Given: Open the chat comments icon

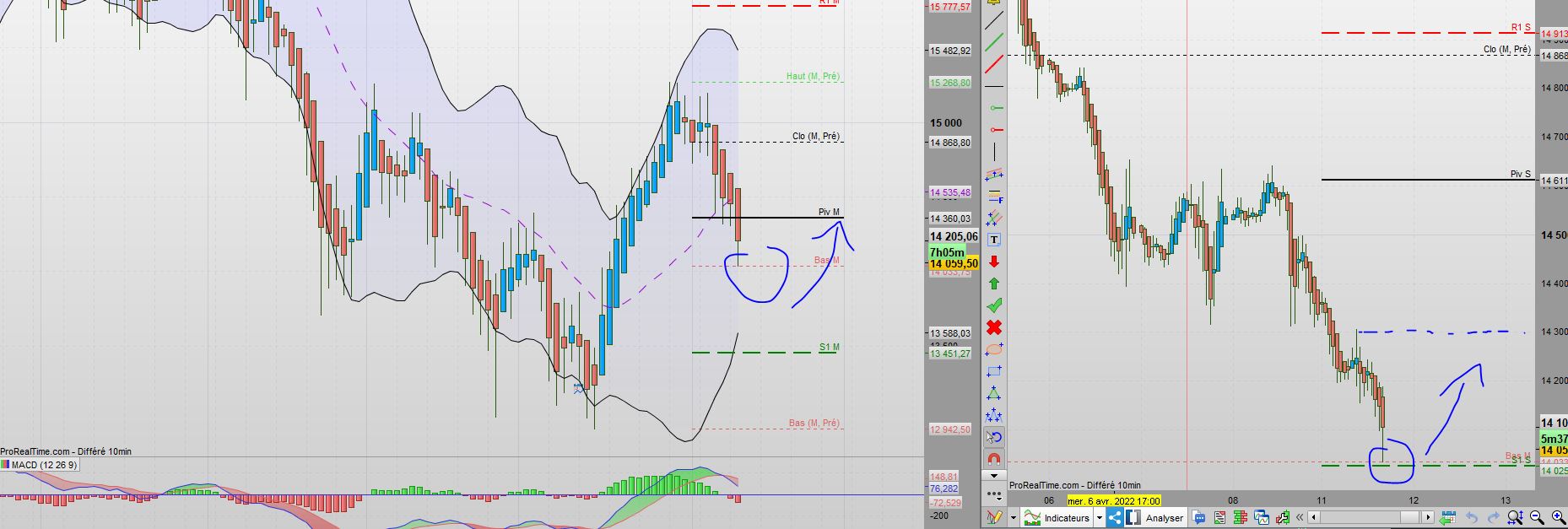Looking at the screenshot, I should click(1198, 517).
